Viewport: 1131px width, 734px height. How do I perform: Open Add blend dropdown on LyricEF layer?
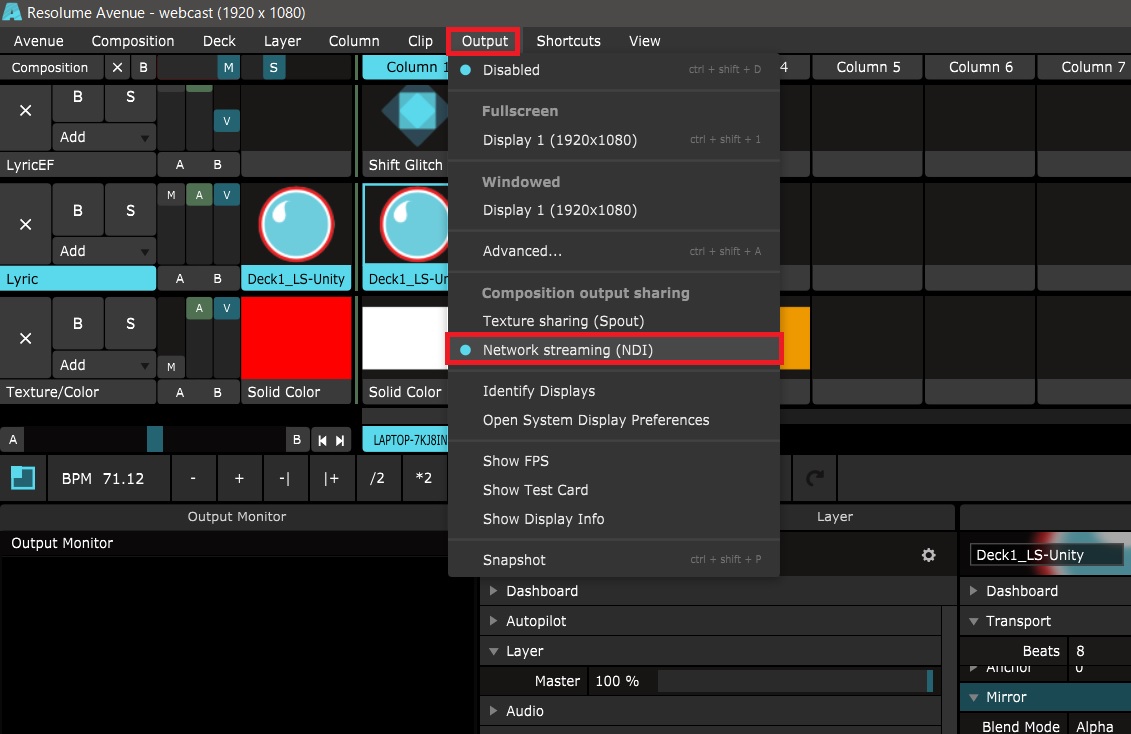pyautogui.click(x=104, y=137)
